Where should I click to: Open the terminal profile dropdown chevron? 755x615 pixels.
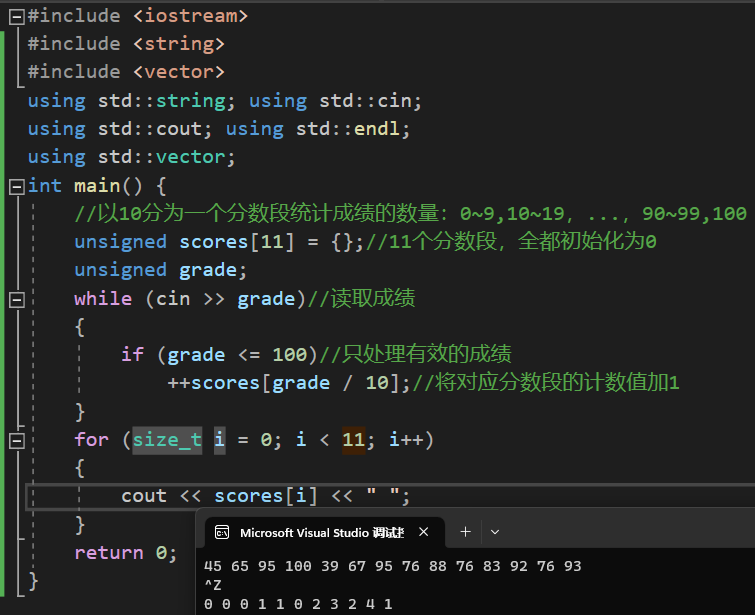pos(494,533)
